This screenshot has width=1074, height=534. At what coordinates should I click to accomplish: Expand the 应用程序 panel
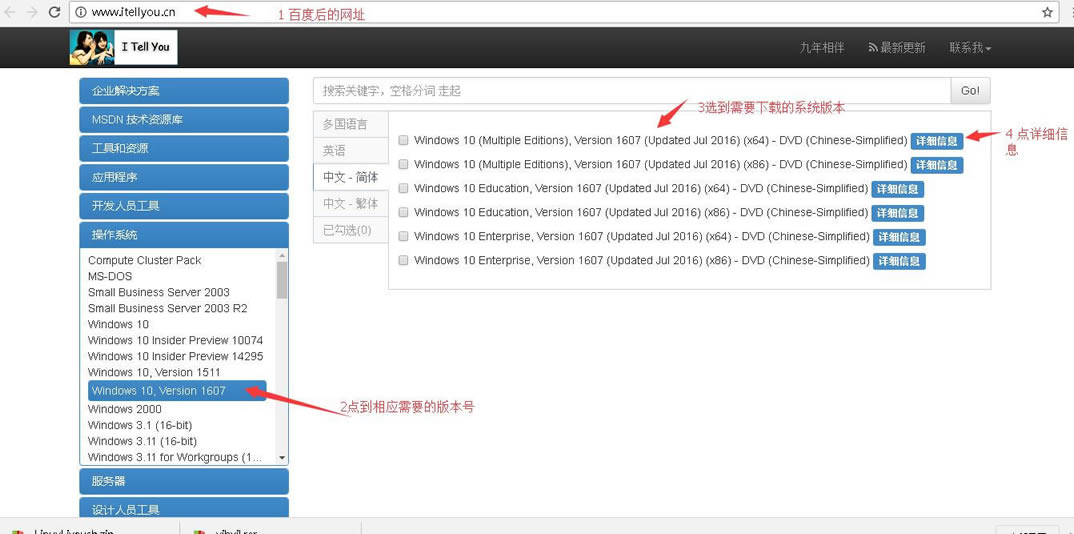[184, 177]
